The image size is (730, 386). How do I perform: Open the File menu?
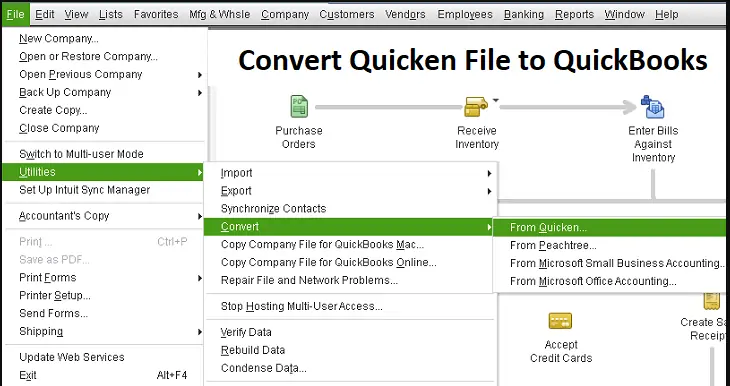click(15, 14)
